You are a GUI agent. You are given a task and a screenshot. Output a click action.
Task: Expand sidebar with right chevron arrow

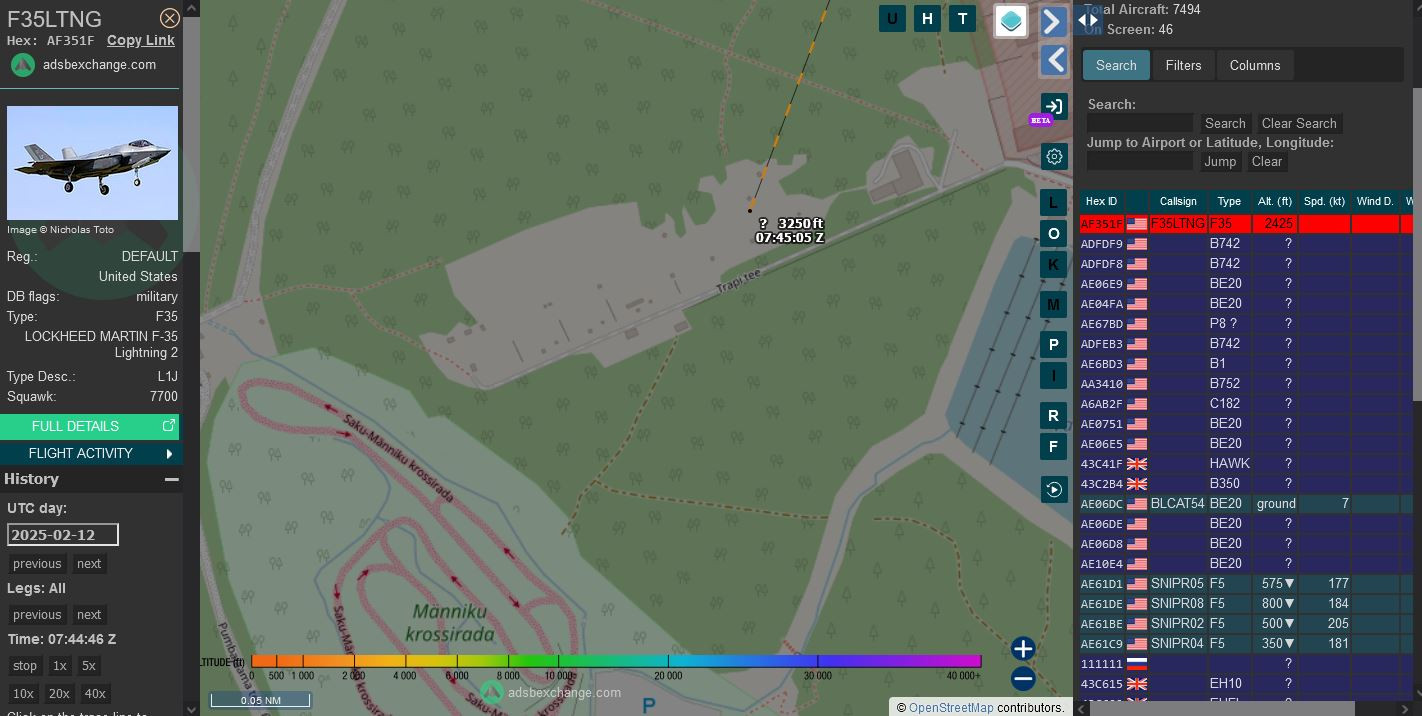(1053, 21)
